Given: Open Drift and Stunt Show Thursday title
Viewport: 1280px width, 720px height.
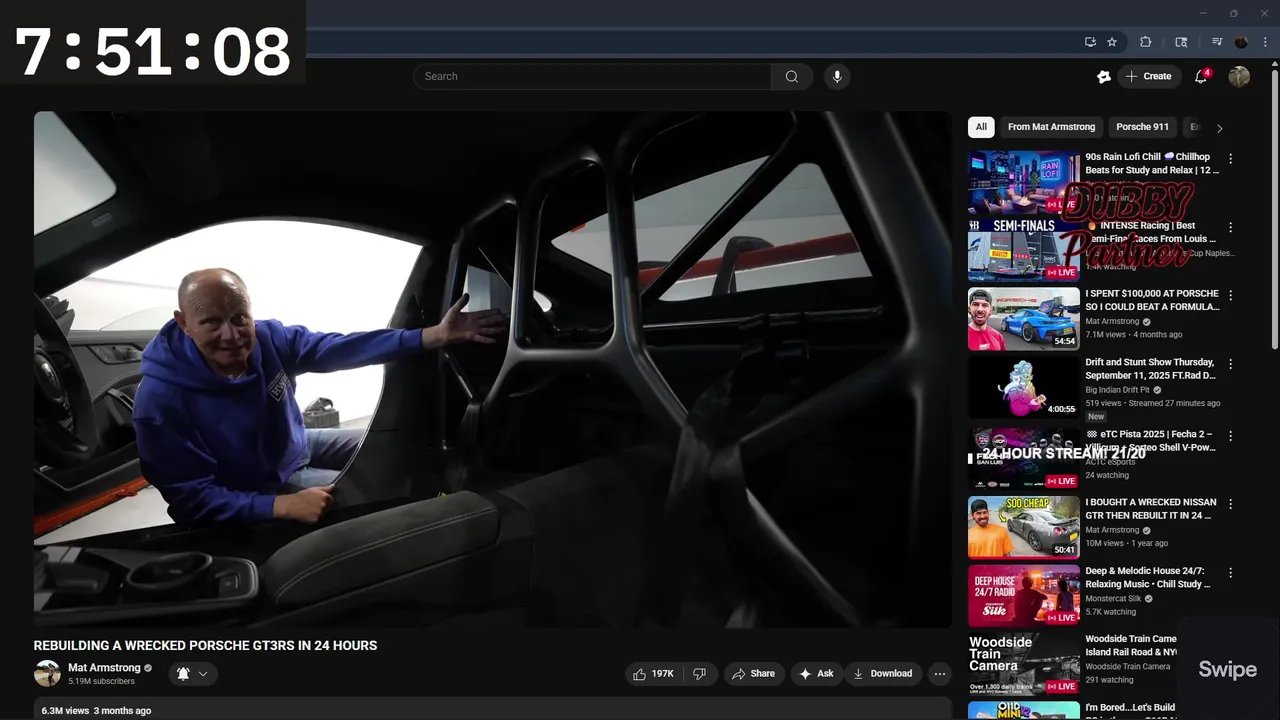Looking at the screenshot, I should tap(1150, 369).
